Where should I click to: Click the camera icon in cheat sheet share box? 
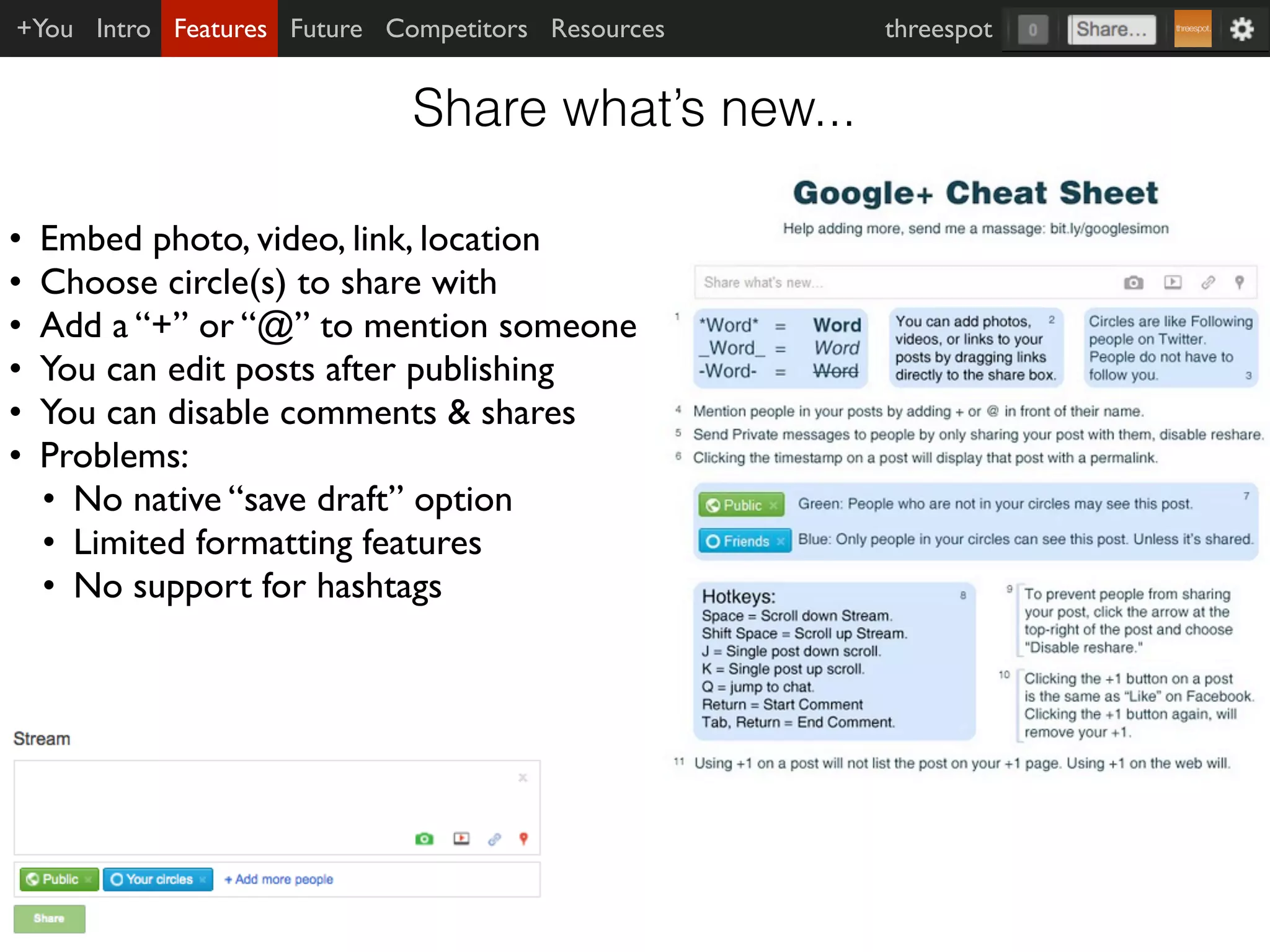(x=1134, y=283)
